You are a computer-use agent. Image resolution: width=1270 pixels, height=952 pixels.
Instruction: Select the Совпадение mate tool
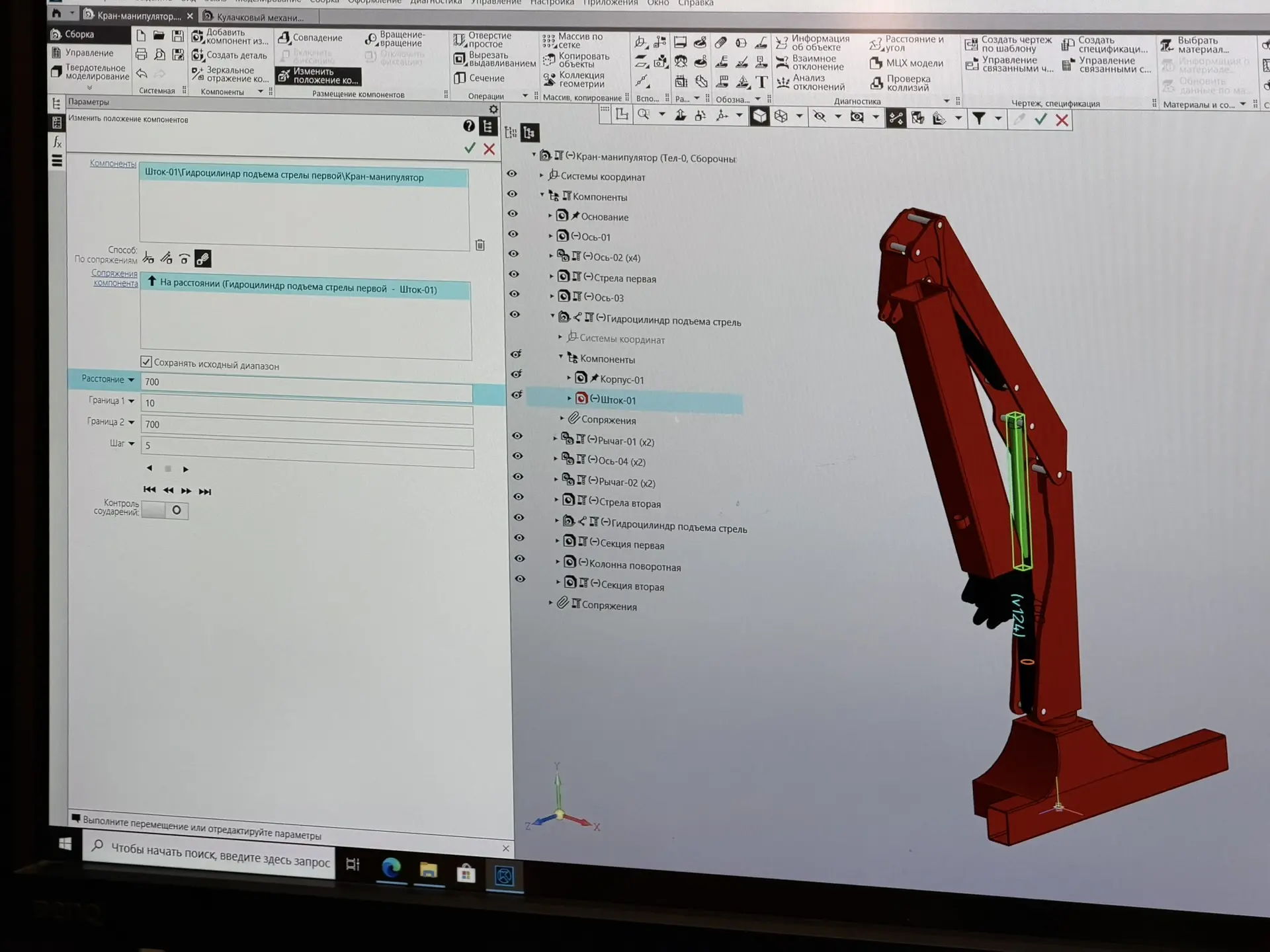[x=310, y=38]
